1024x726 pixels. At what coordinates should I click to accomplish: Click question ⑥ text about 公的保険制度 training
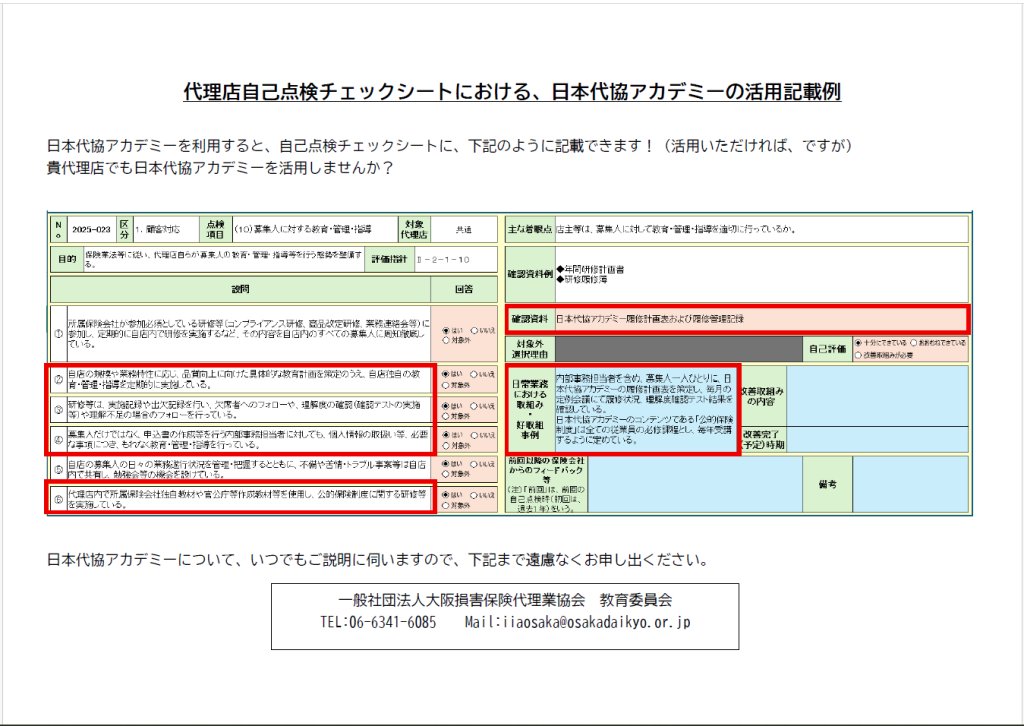[249, 499]
